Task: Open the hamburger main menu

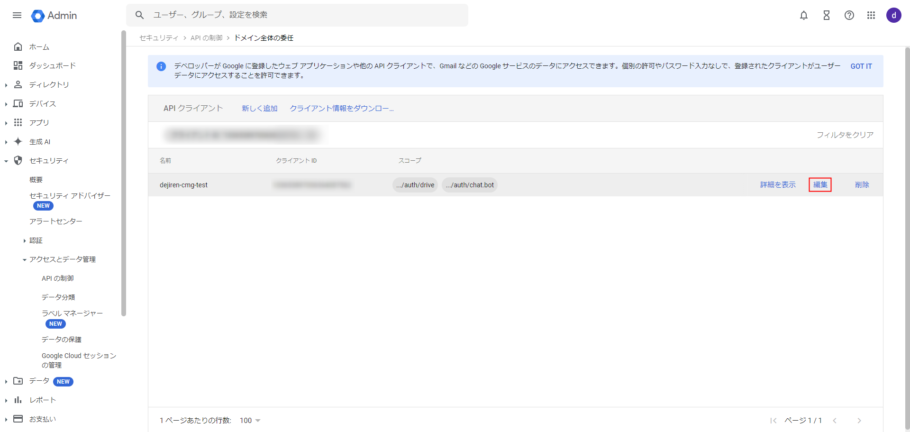Action: 16,15
